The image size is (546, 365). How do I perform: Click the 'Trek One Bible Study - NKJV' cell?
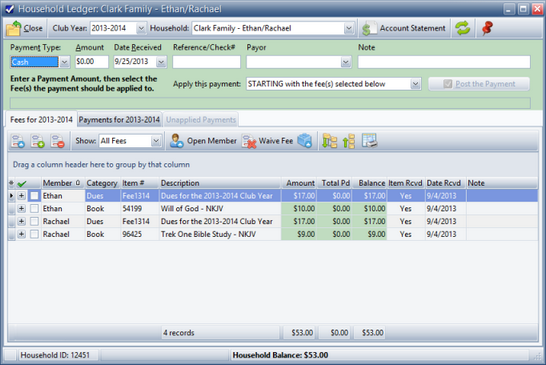(x=220, y=234)
